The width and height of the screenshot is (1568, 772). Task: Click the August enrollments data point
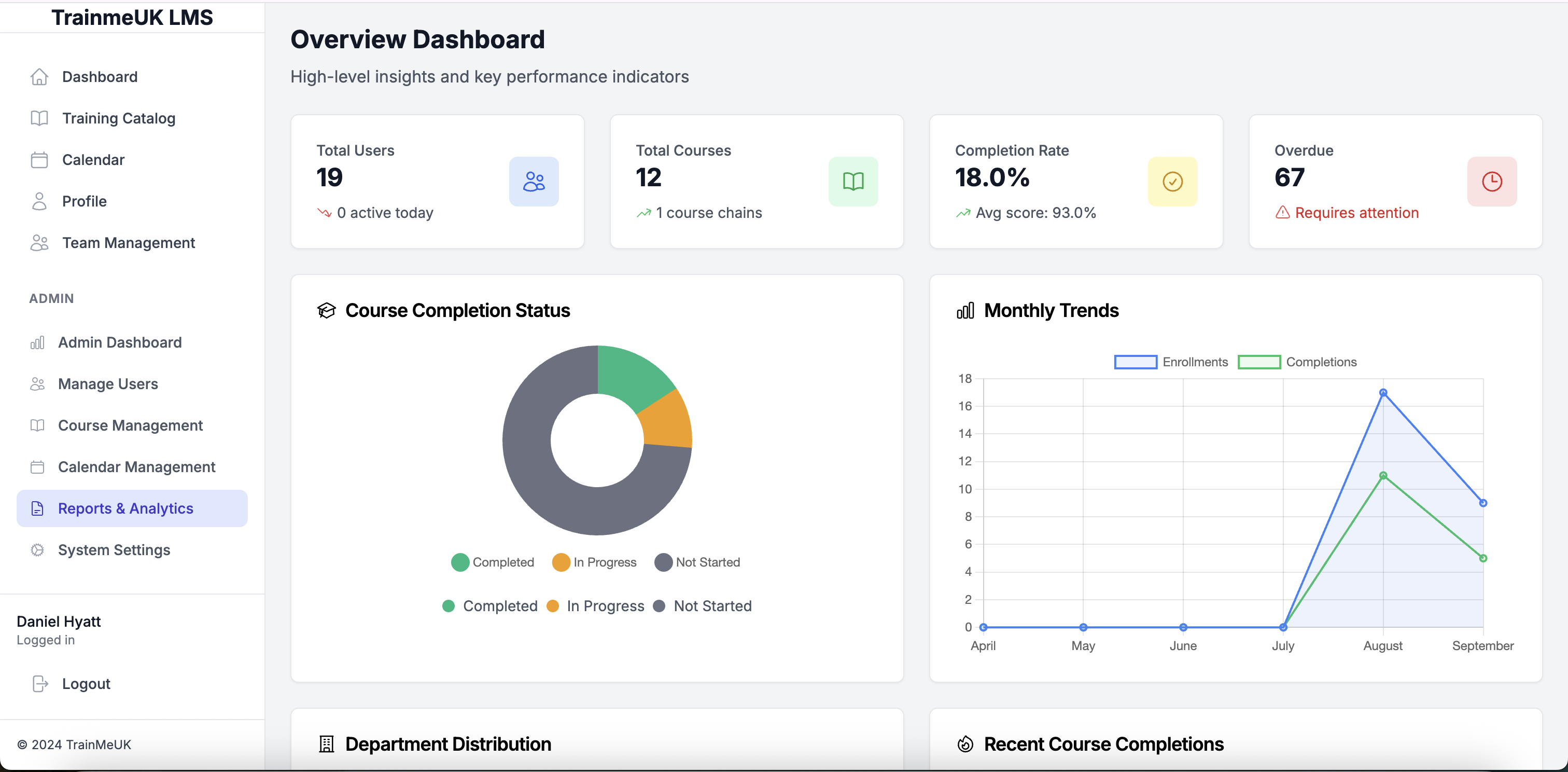click(1383, 393)
